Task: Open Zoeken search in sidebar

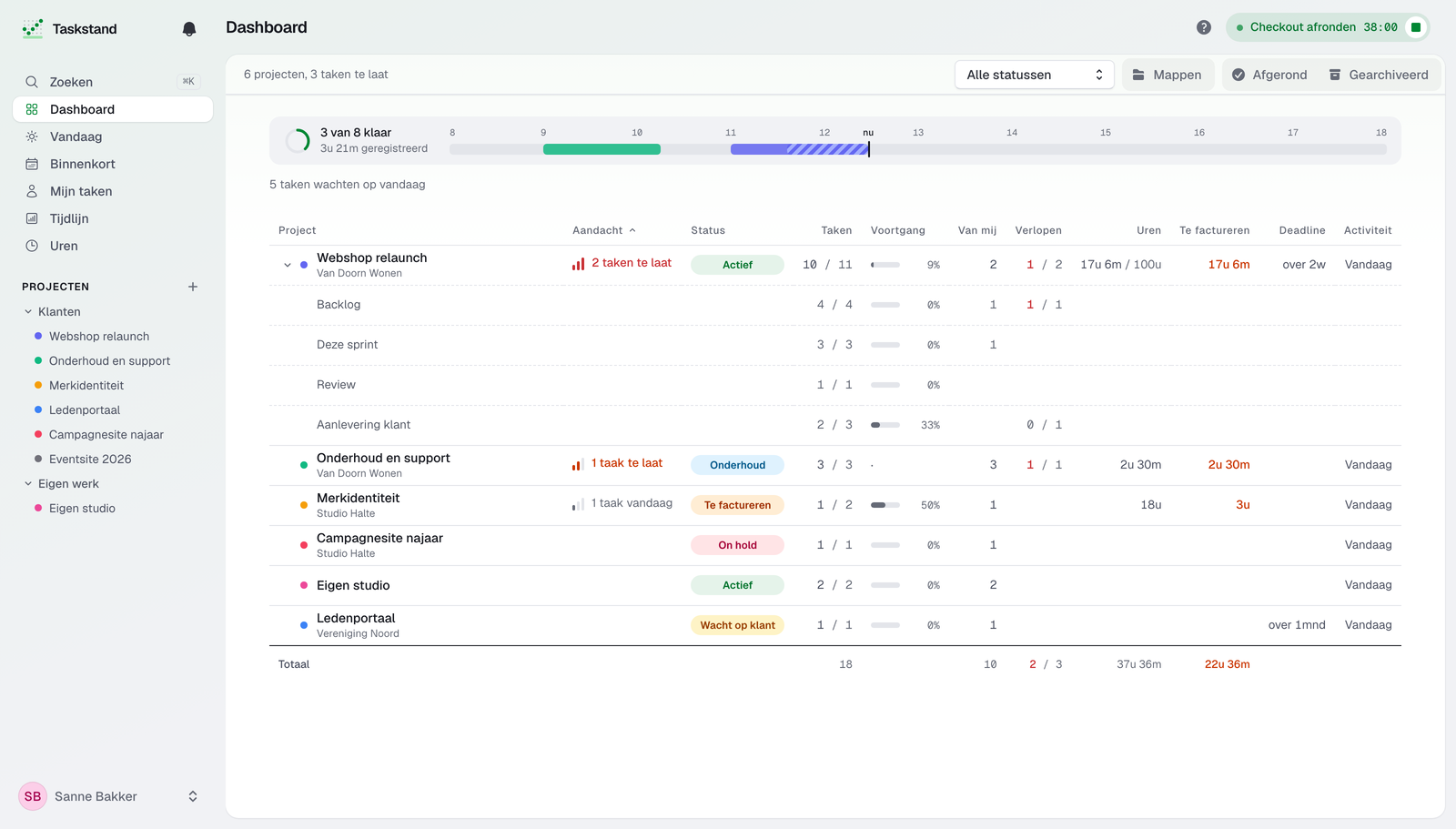Action: tap(113, 82)
